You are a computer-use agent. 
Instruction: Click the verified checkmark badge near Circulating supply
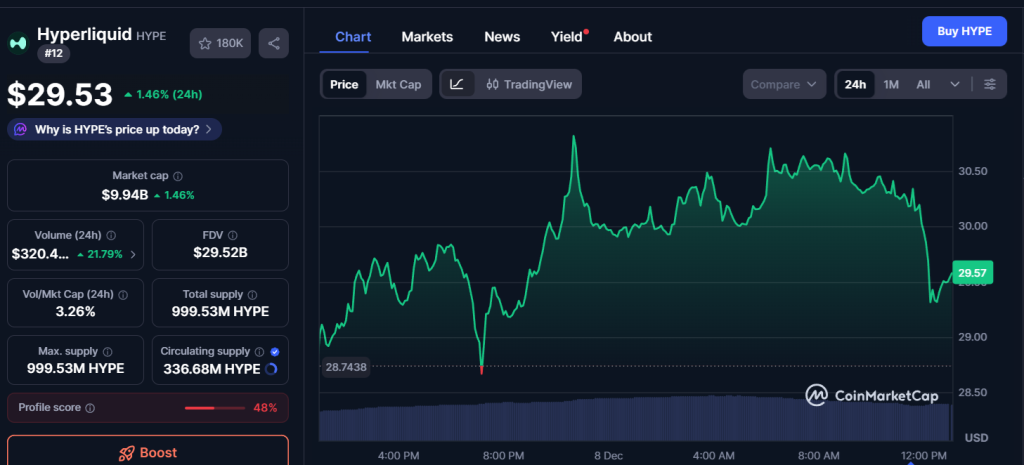(275, 352)
